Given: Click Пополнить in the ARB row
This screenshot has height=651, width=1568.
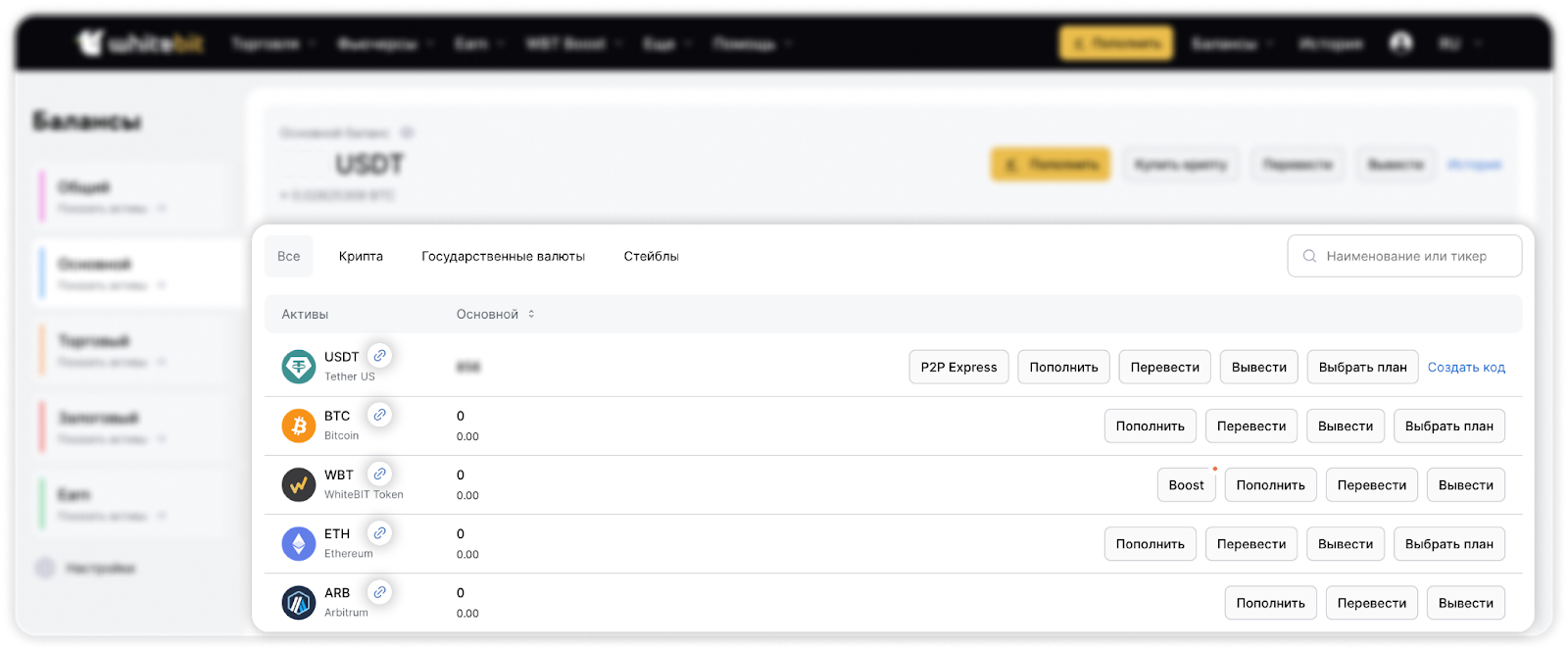Looking at the screenshot, I should coord(1271,602).
